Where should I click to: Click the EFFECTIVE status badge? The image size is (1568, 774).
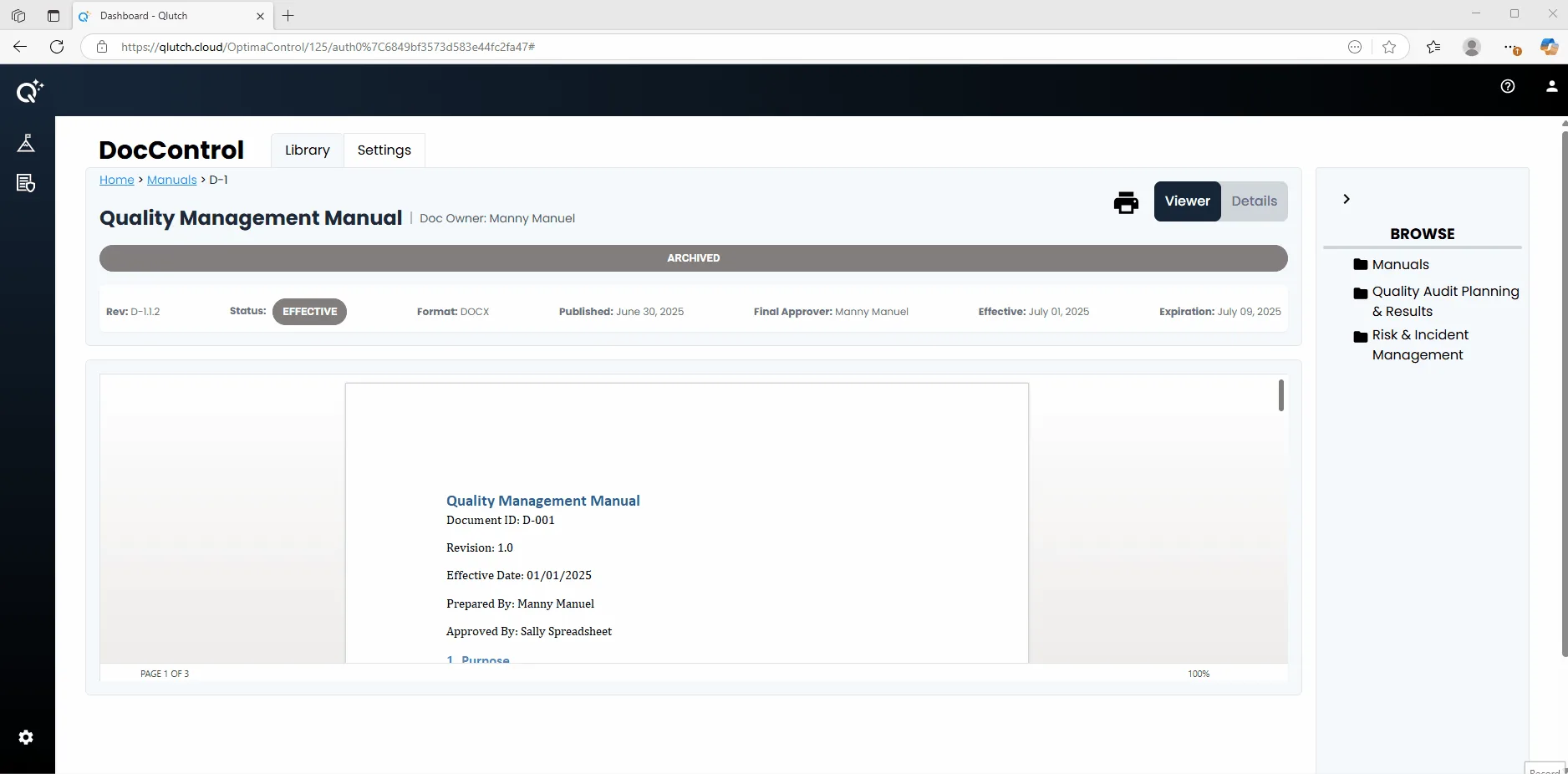pyautogui.click(x=309, y=312)
